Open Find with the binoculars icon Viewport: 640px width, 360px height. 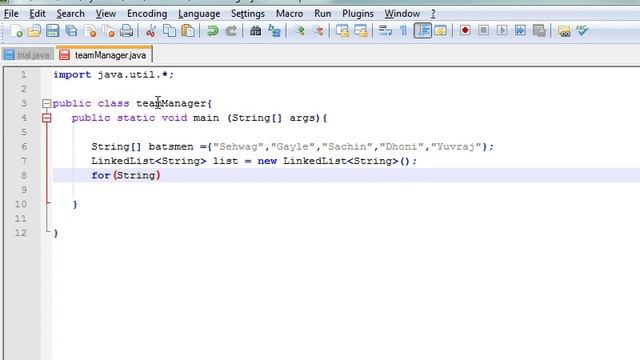pyautogui.click(x=256, y=31)
